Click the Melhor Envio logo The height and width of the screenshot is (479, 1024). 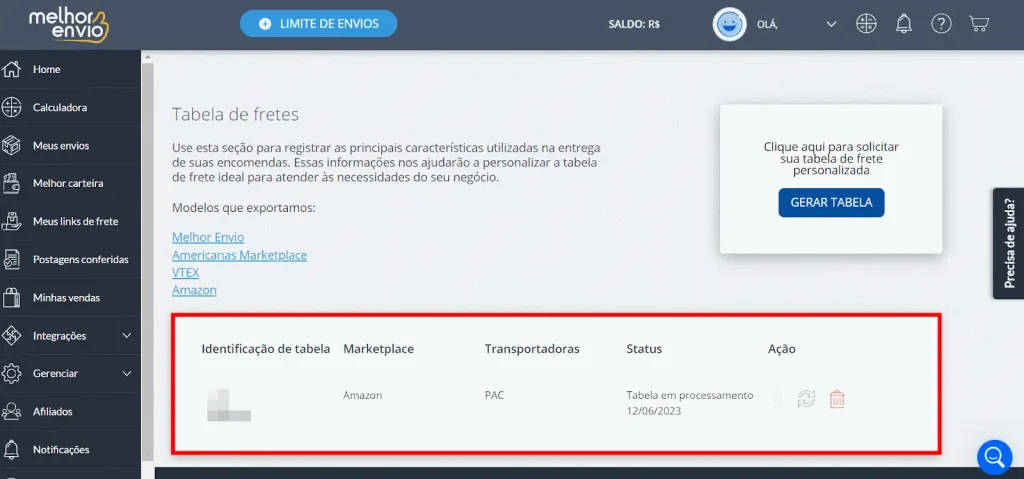[69, 25]
